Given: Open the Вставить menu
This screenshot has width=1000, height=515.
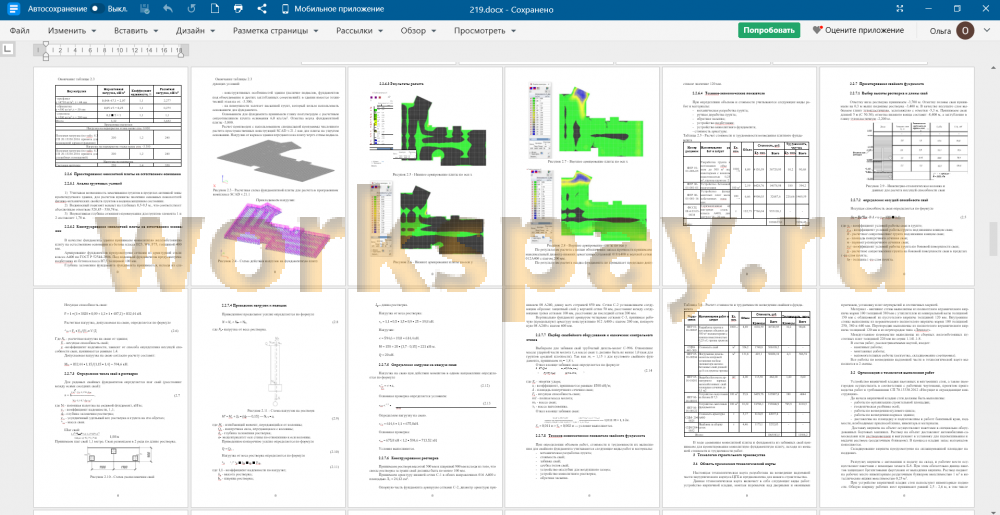Looking at the screenshot, I should pyautogui.click(x=135, y=31).
